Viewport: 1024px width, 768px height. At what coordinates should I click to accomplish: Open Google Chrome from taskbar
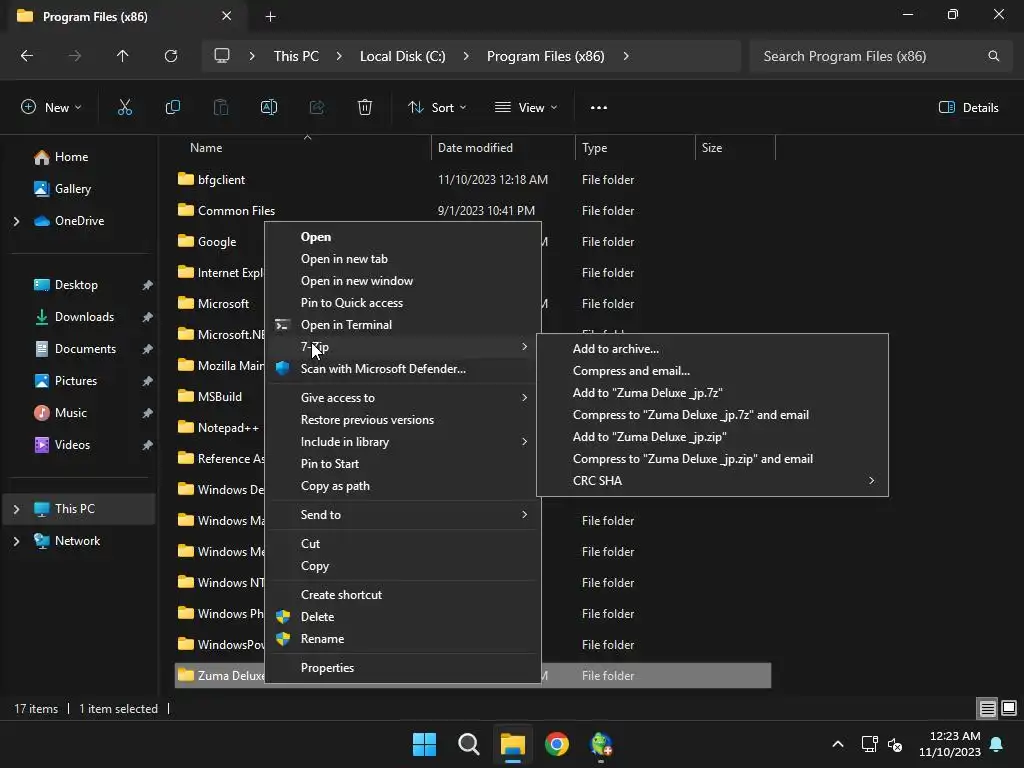pos(557,744)
